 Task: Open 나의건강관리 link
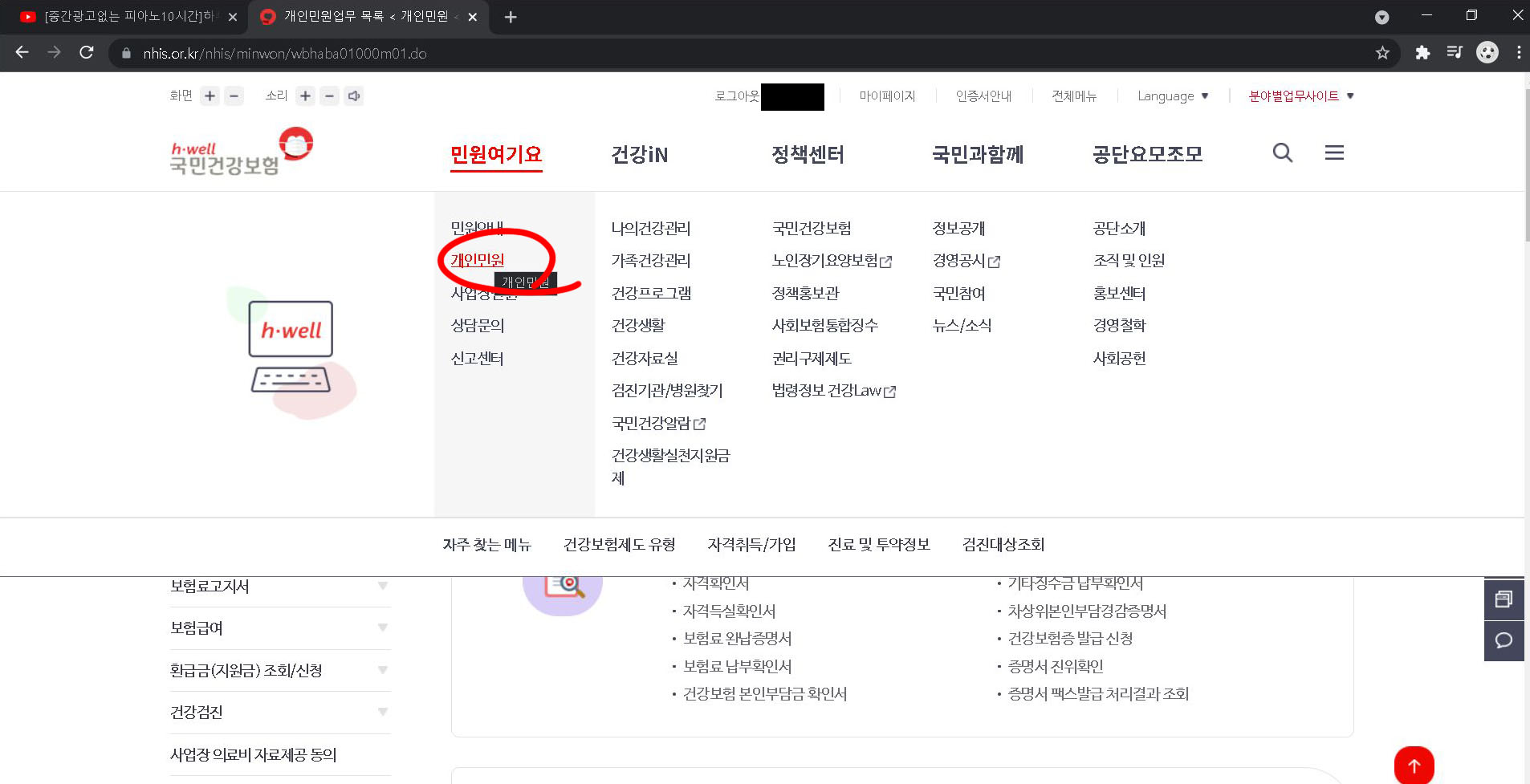[651, 228]
